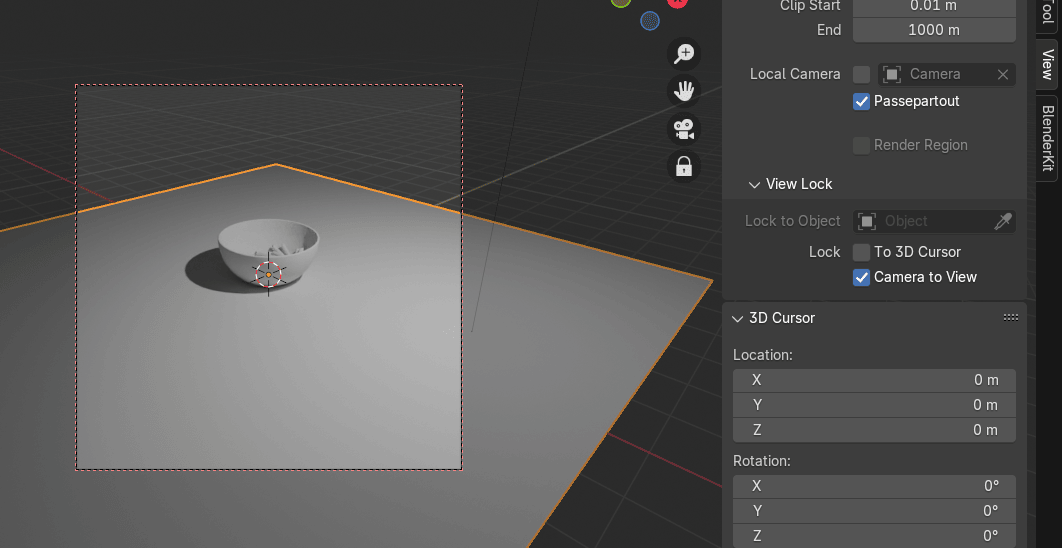Disable the Camera to View lock
Image resolution: width=1062 pixels, height=548 pixels.
[x=861, y=277]
